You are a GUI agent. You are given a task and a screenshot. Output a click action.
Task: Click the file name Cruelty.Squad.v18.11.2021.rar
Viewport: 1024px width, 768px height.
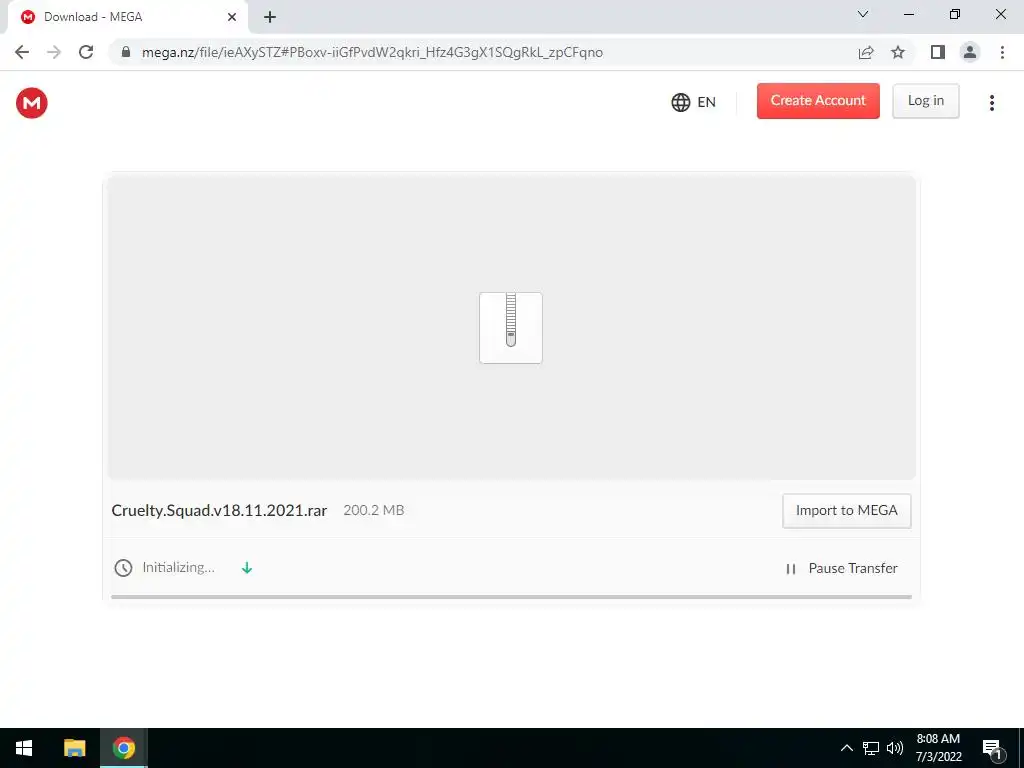click(x=219, y=510)
